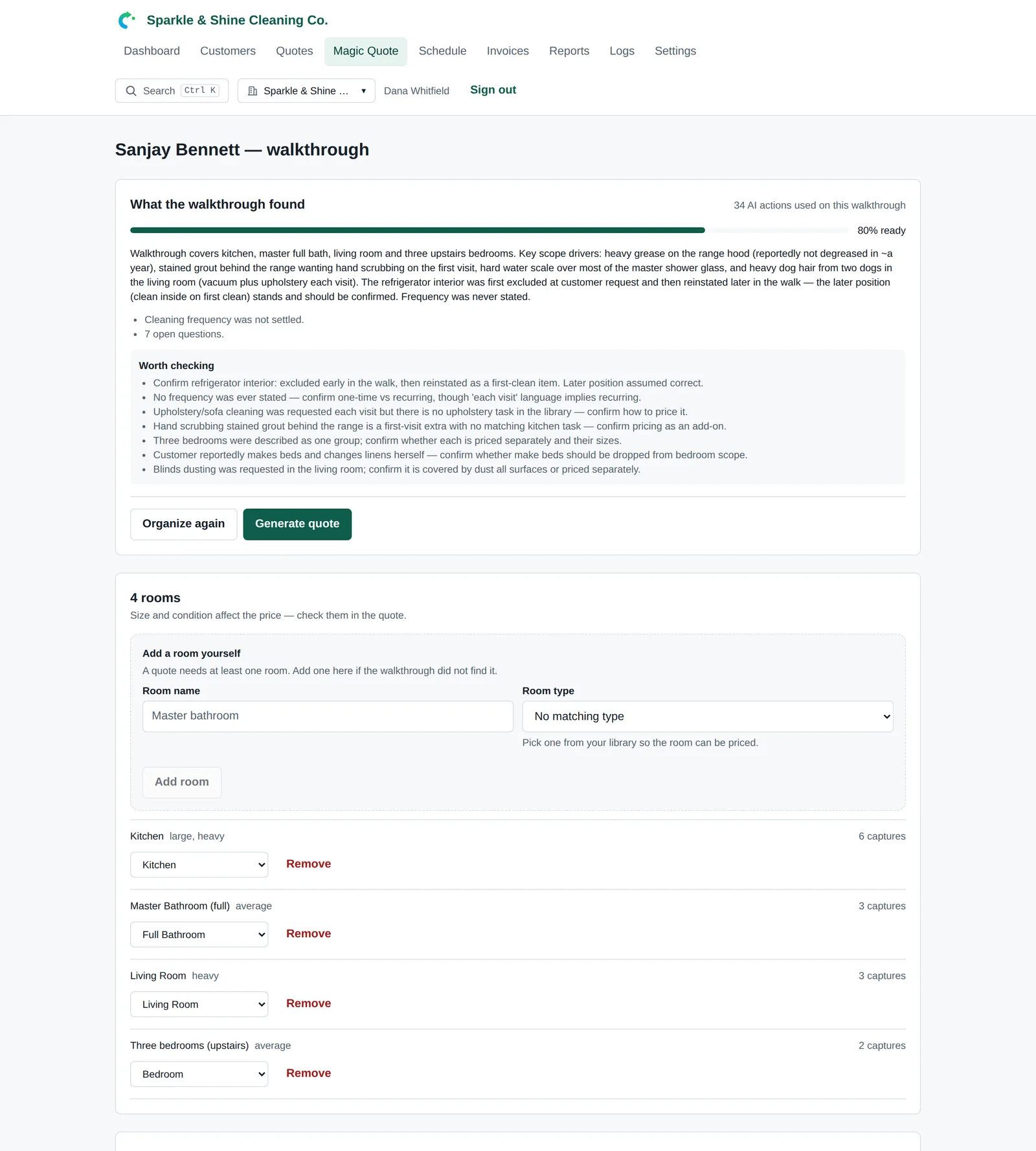This screenshot has height=1151, width=1036.
Task: Click the Sparkle & Shine logo icon
Action: 126,20
